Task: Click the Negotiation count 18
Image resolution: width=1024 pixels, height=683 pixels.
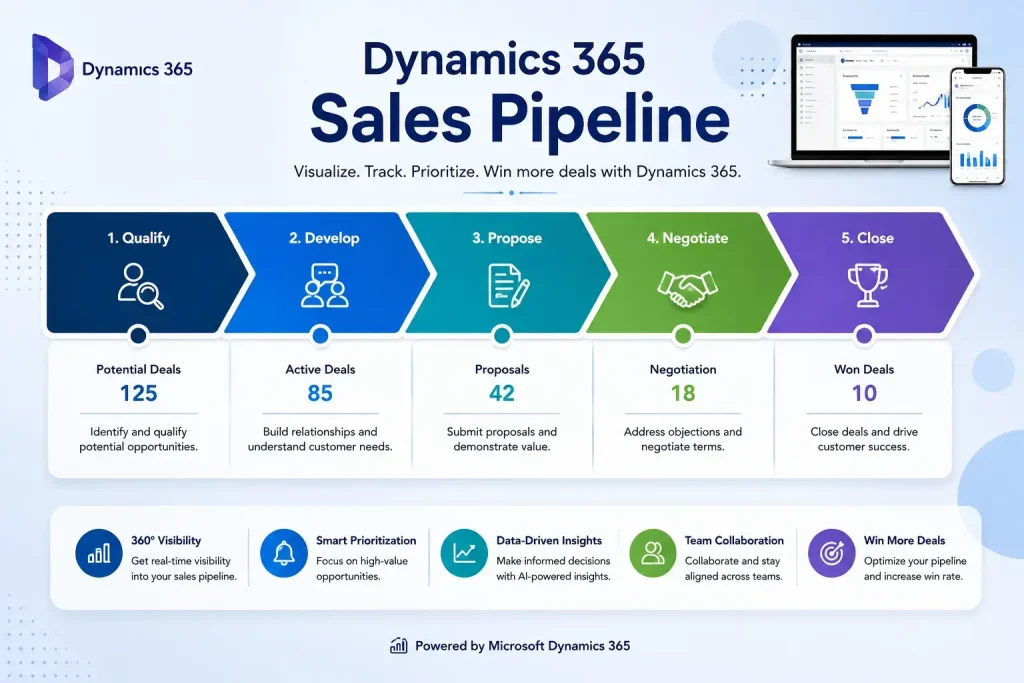Action: pyautogui.click(x=683, y=393)
